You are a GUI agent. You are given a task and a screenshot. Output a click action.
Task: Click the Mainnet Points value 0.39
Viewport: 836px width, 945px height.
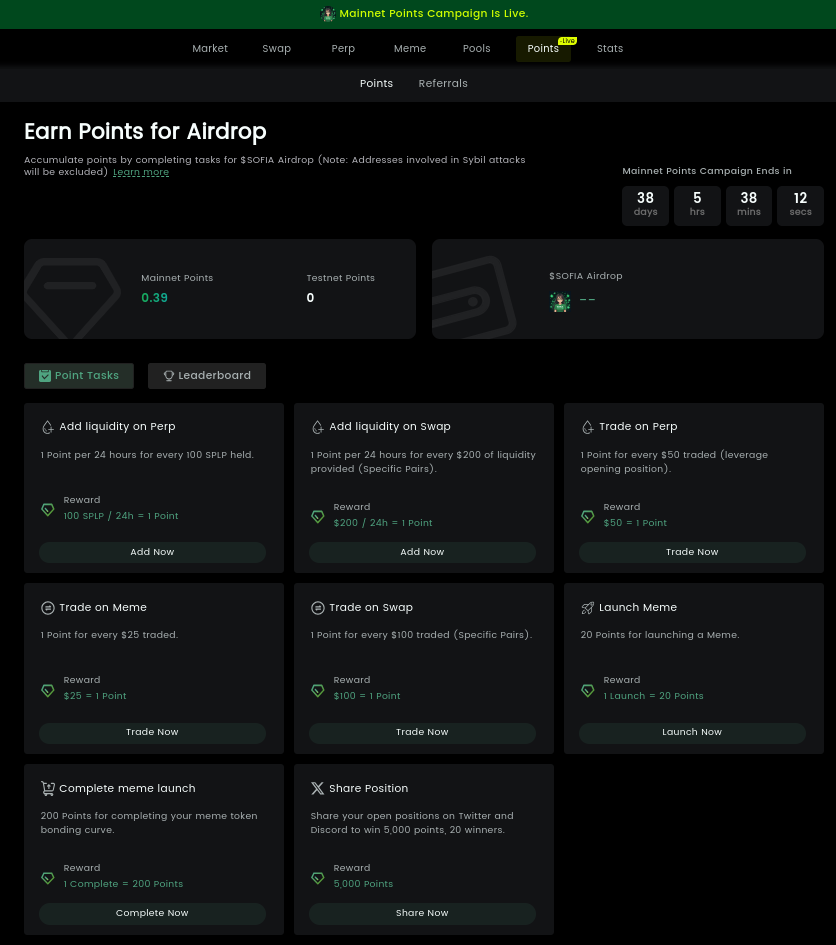(154, 298)
